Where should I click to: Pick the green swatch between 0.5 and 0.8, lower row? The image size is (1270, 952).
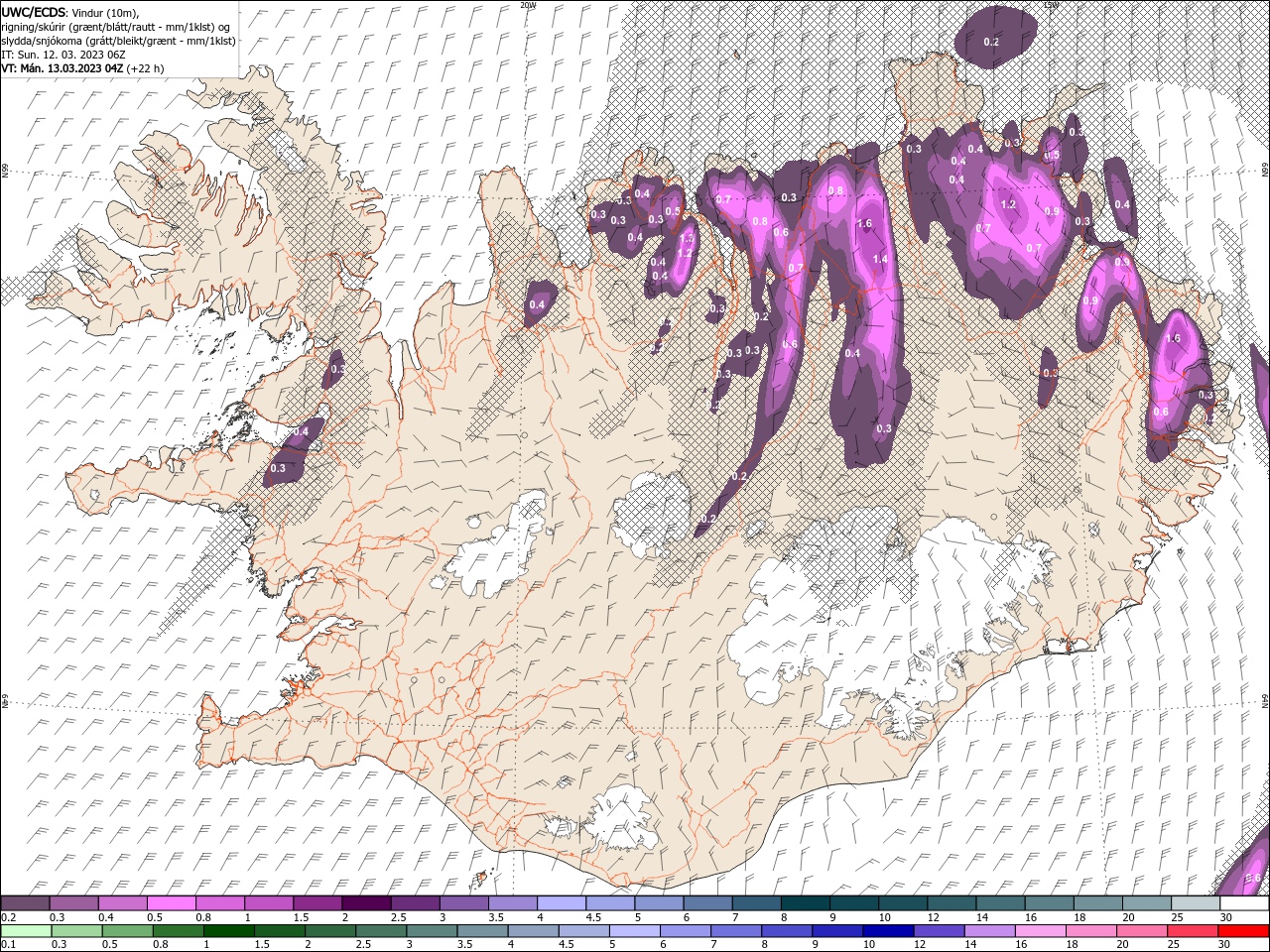(127, 931)
